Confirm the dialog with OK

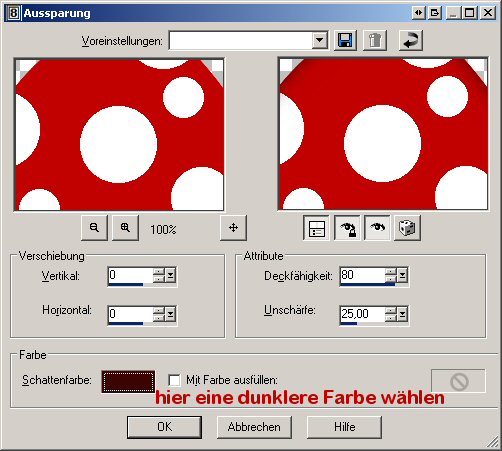click(x=164, y=427)
